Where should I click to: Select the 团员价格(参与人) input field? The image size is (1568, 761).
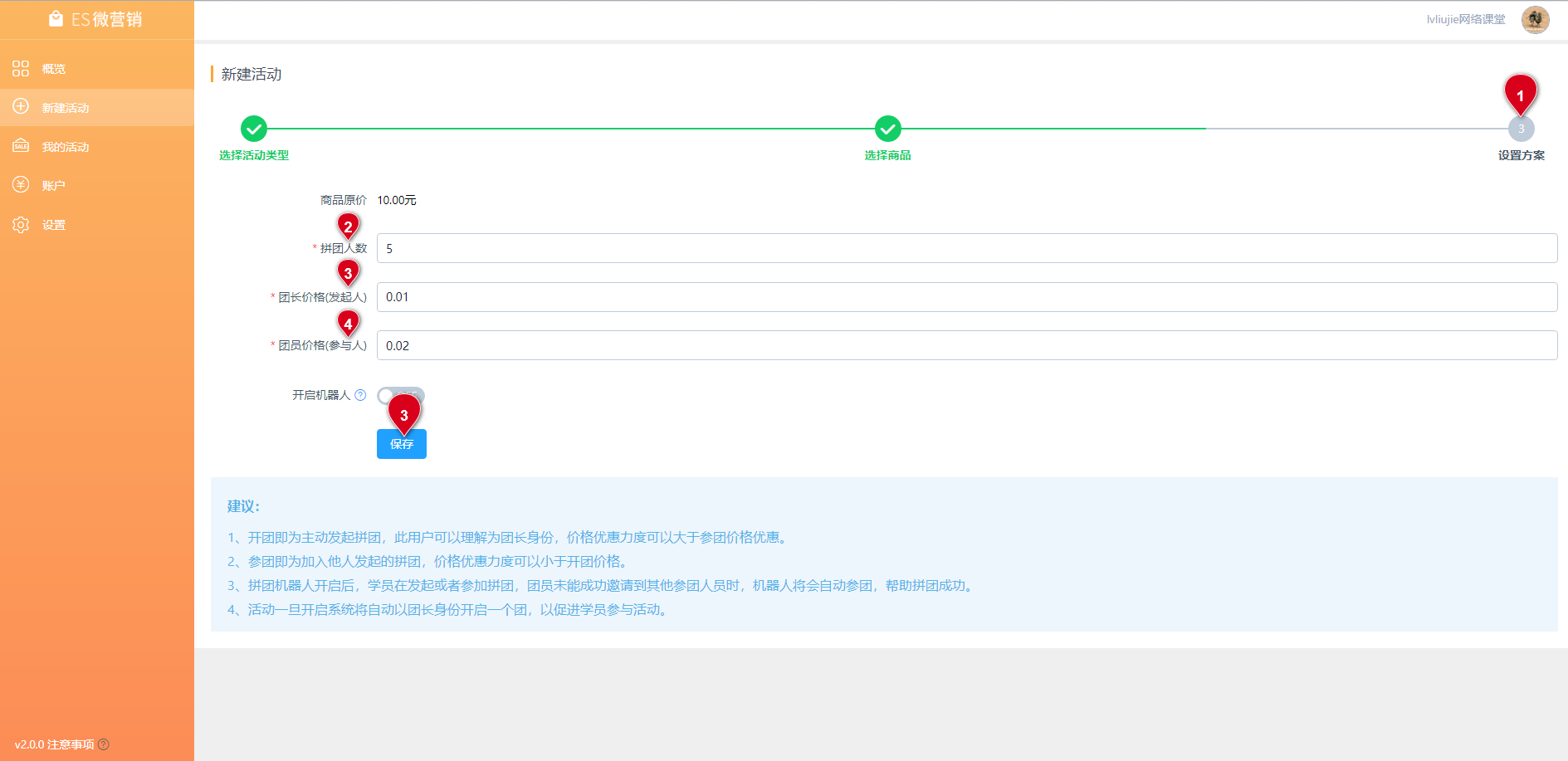[966, 345]
